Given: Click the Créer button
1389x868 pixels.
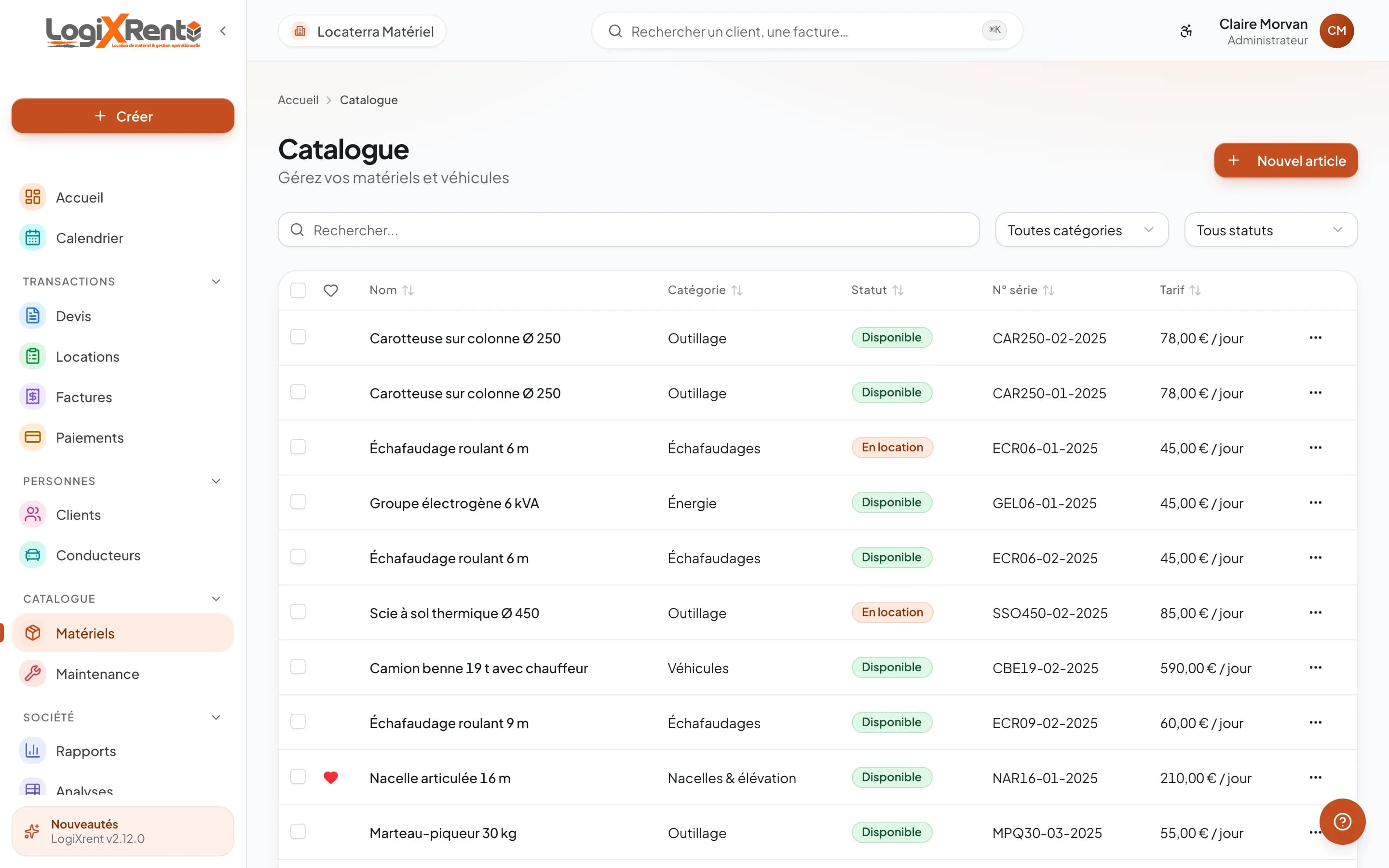Looking at the screenshot, I should (123, 116).
